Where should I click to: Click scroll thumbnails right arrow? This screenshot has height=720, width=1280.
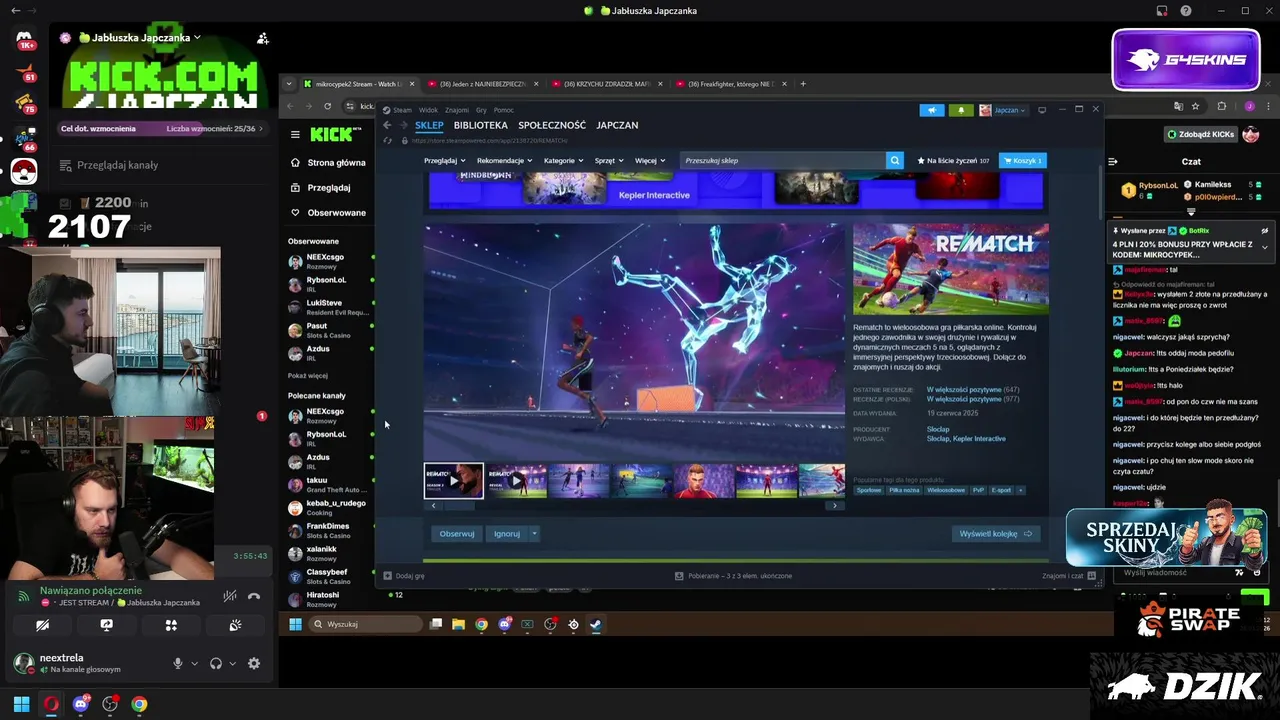pos(835,506)
